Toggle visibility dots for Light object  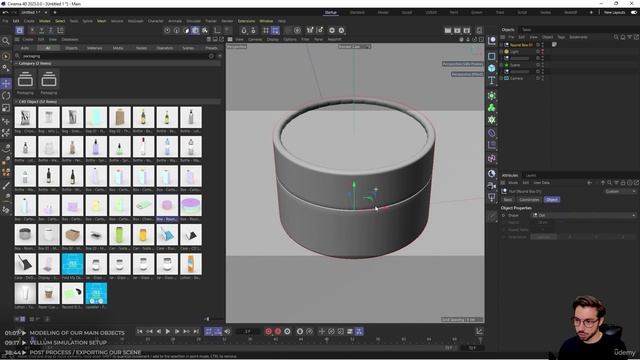[543, 52]
